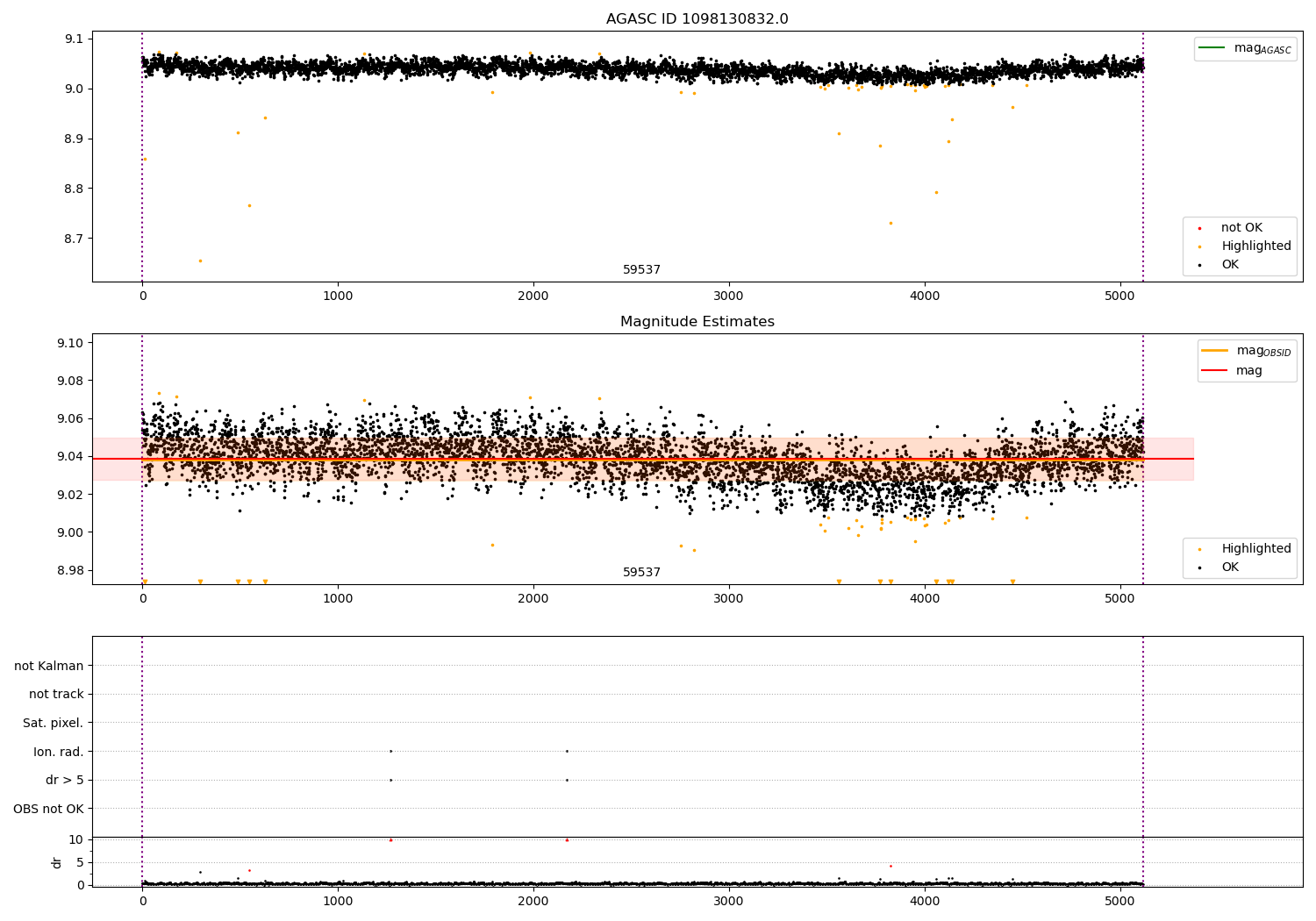Click the '59537' label in the Magnitude Estimates plot
1316x921 pixels.
(x=641, y=573)
